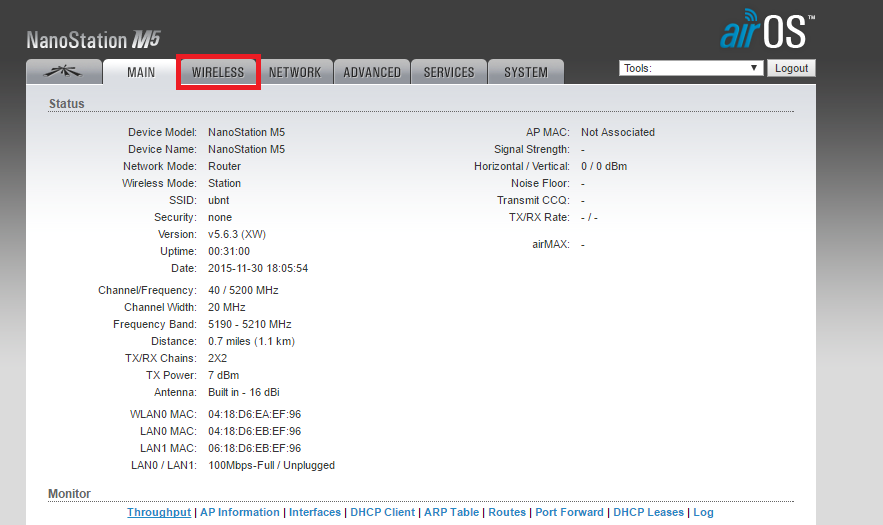Click the airOS logo

point(768,29)
